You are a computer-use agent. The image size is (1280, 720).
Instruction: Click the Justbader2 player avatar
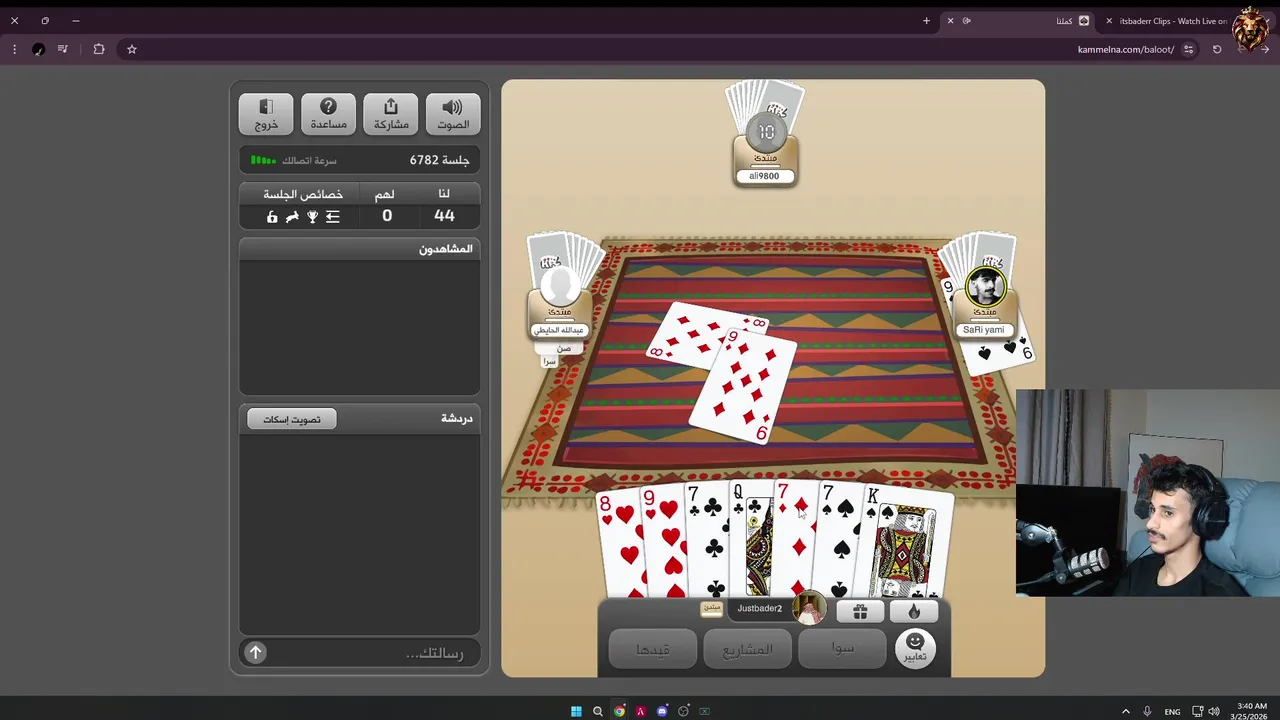click(809, 607)
